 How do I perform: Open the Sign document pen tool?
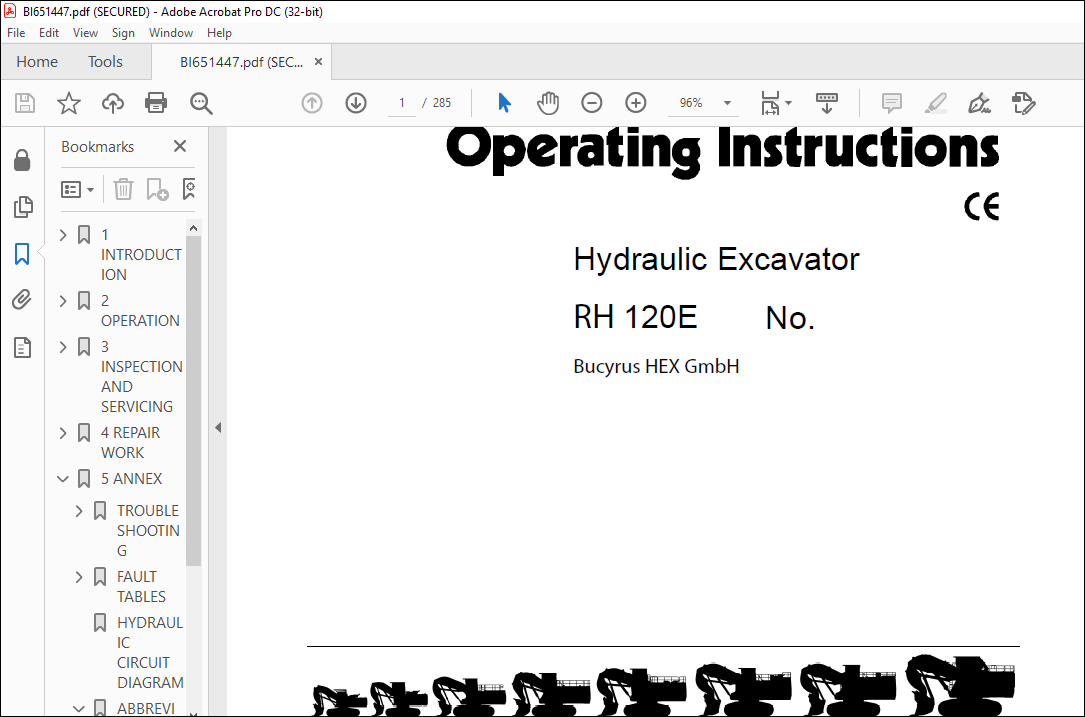point(979,103)
